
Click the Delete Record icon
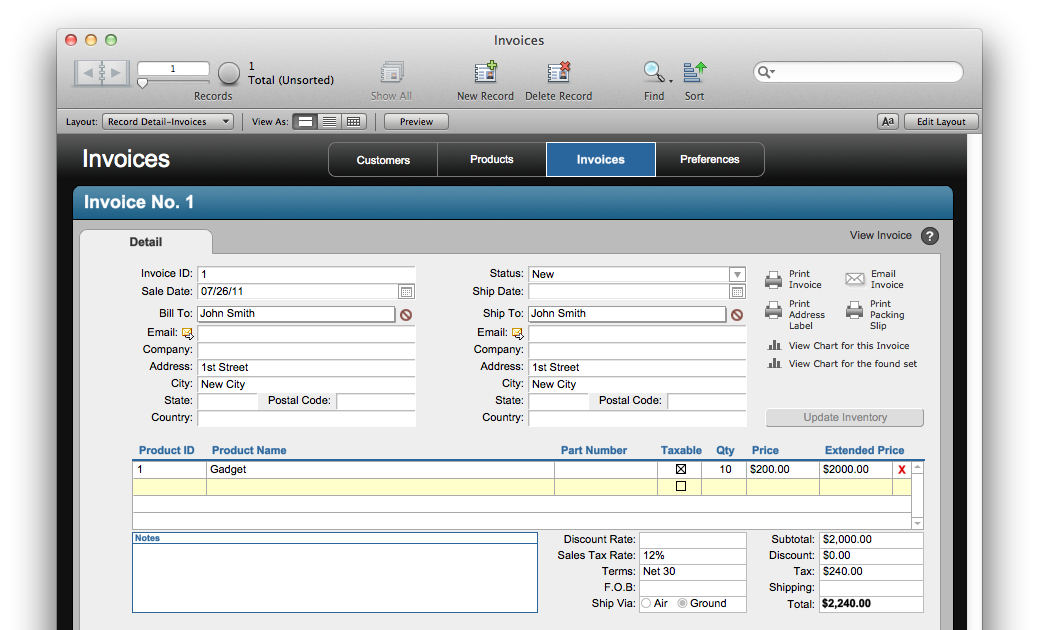(559, 72)
